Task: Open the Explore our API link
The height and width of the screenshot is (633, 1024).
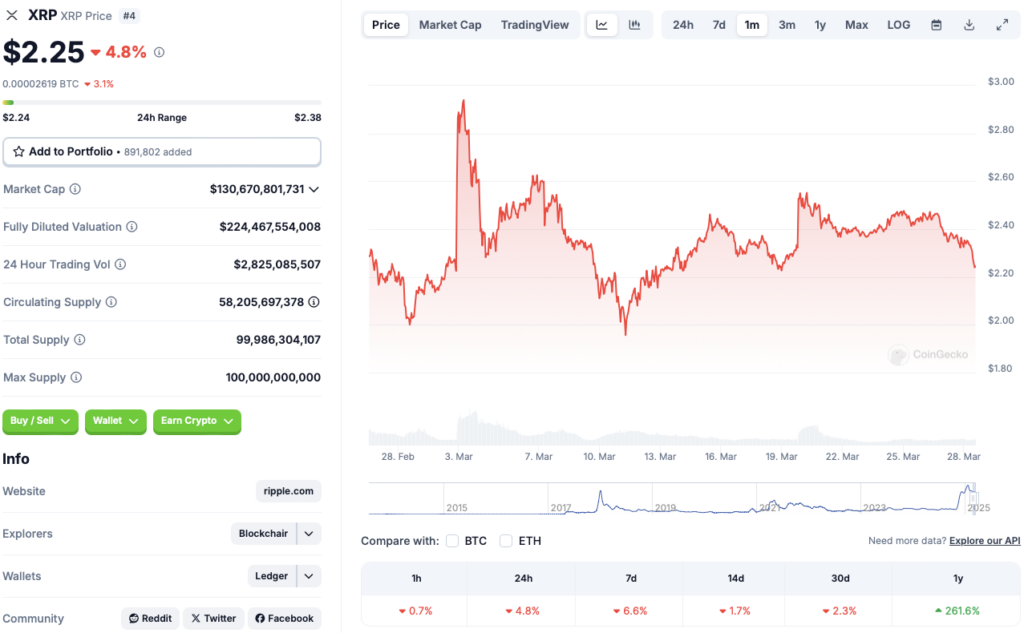Action: 984,540
